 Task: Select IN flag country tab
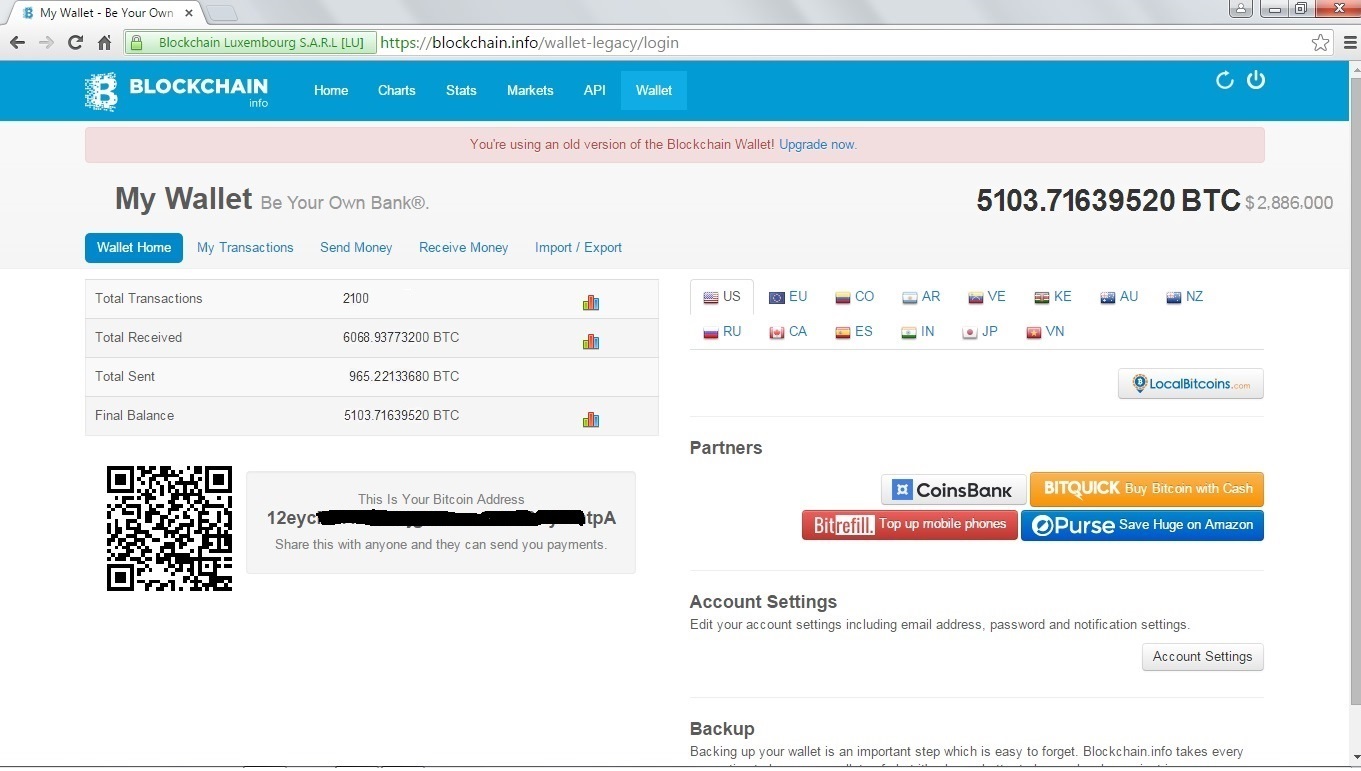pyautogui.click(x=918, y=332)
